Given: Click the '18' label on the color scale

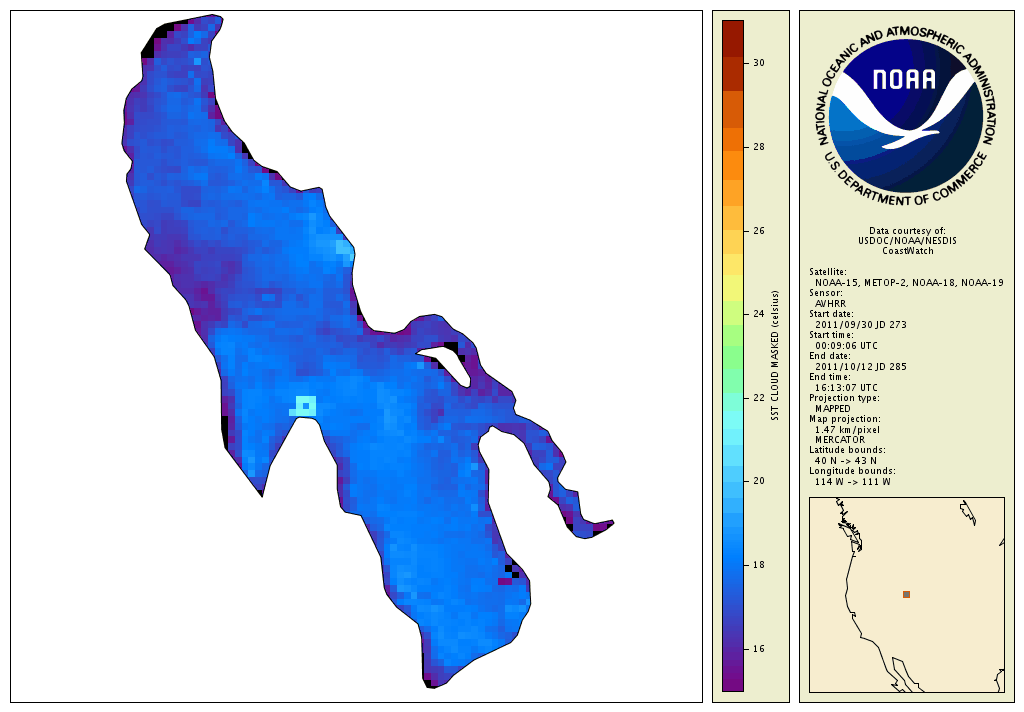Looking at the screenshot, I should click(x=758, y=565).
